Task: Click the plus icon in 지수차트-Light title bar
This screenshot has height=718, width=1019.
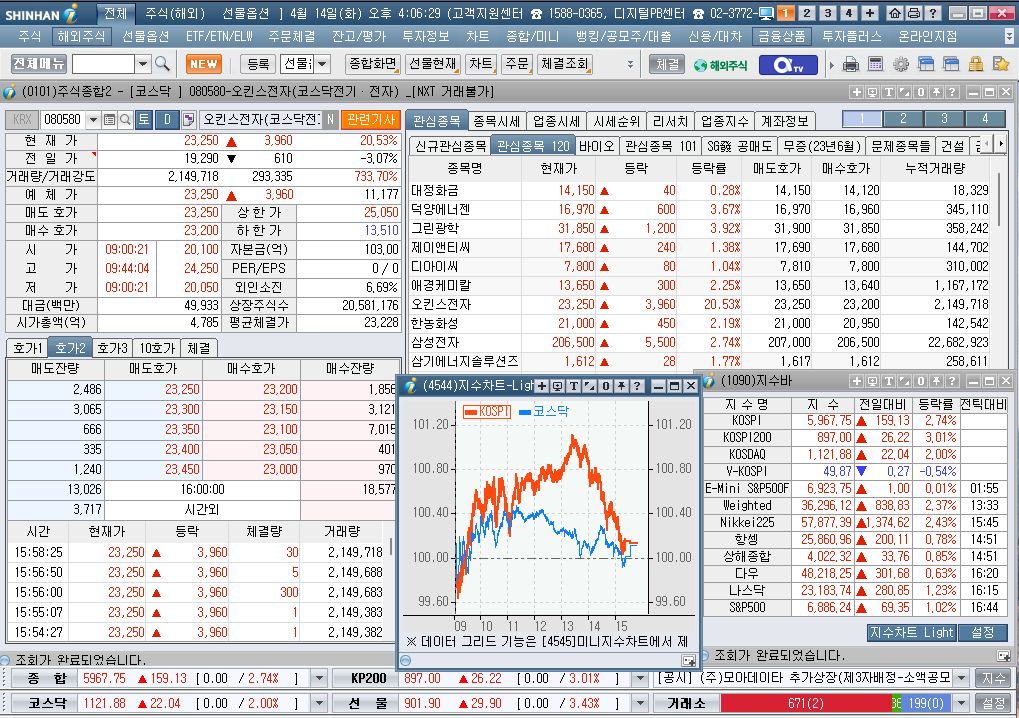Action: pyautogui.click(x=541, y=386)
